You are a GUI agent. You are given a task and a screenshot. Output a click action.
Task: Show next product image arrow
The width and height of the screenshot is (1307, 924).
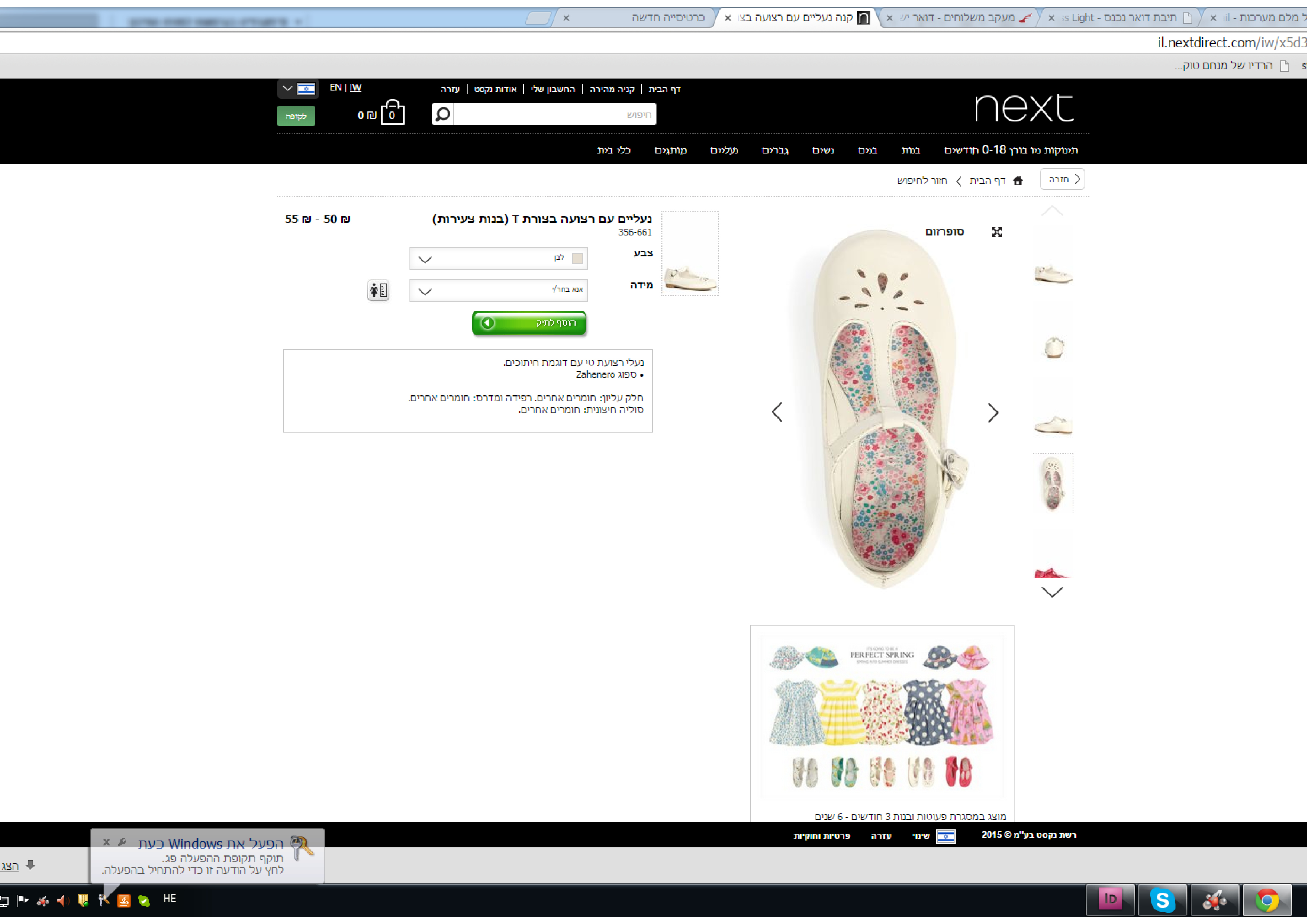[x=993, y=412]
